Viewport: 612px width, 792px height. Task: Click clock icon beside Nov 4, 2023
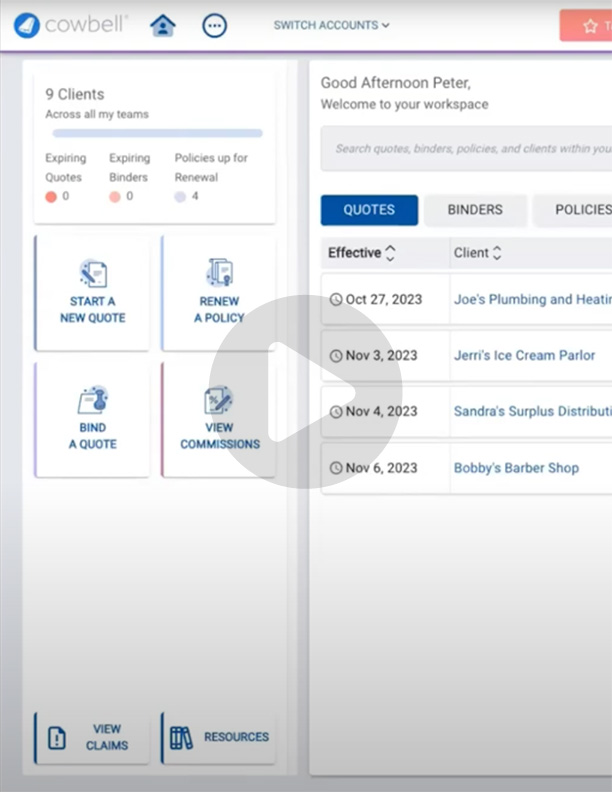336,412
